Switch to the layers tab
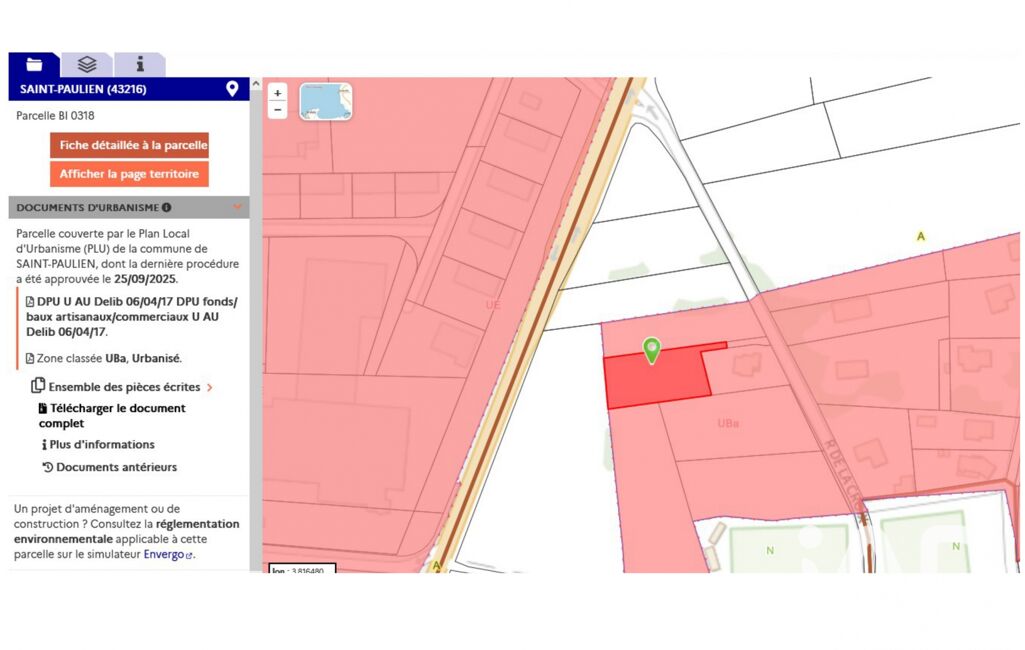 [87, 64]
